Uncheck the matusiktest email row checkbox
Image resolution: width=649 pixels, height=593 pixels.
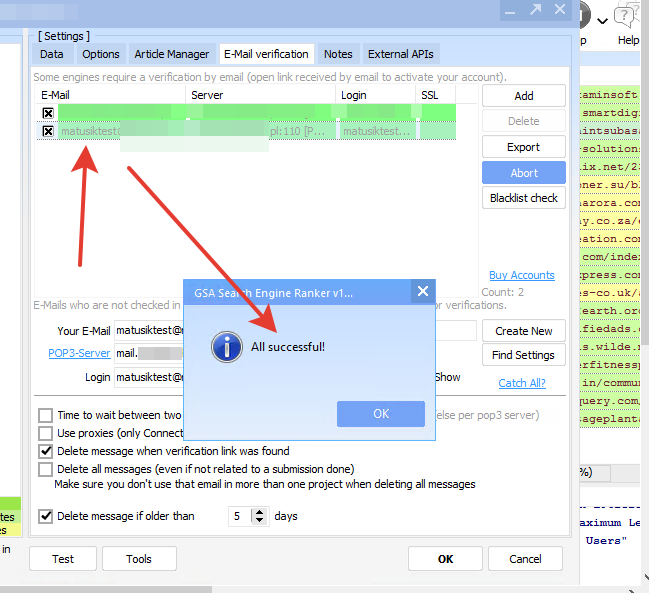(48, 131)
